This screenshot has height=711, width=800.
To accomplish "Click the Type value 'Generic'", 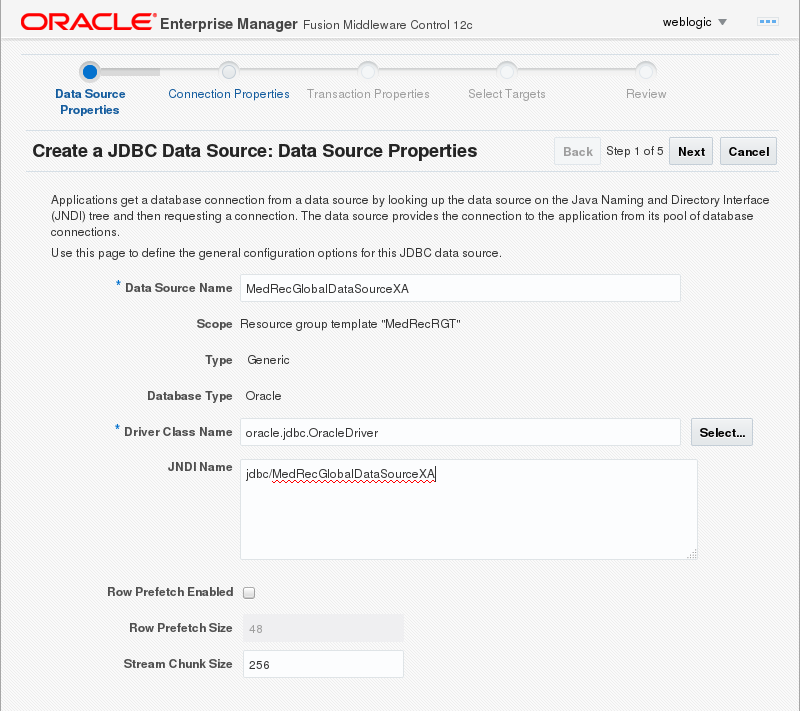I will 268,360.
